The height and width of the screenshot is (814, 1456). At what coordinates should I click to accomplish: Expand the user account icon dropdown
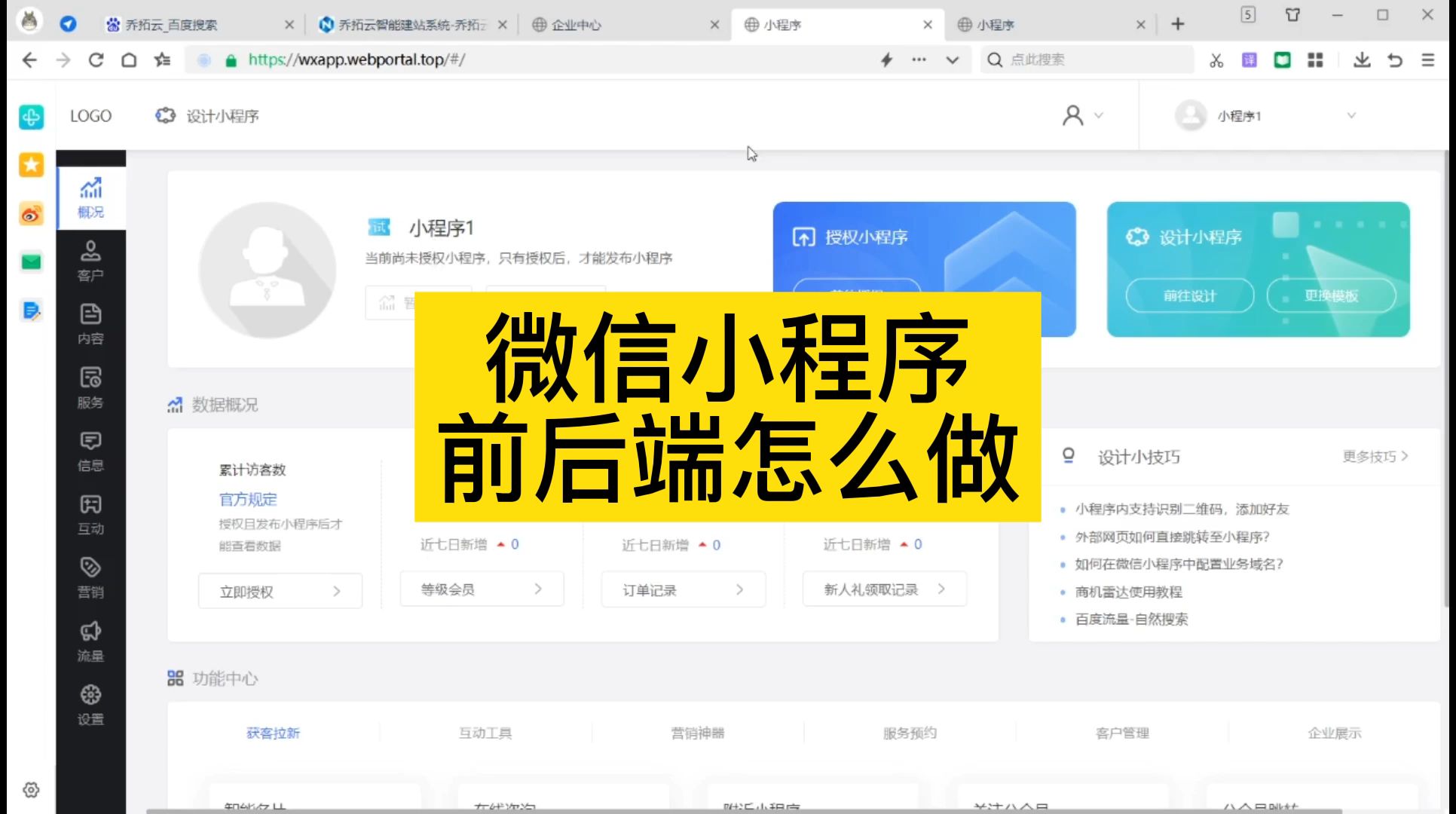pyautogui.click(x=1083, y=115)
